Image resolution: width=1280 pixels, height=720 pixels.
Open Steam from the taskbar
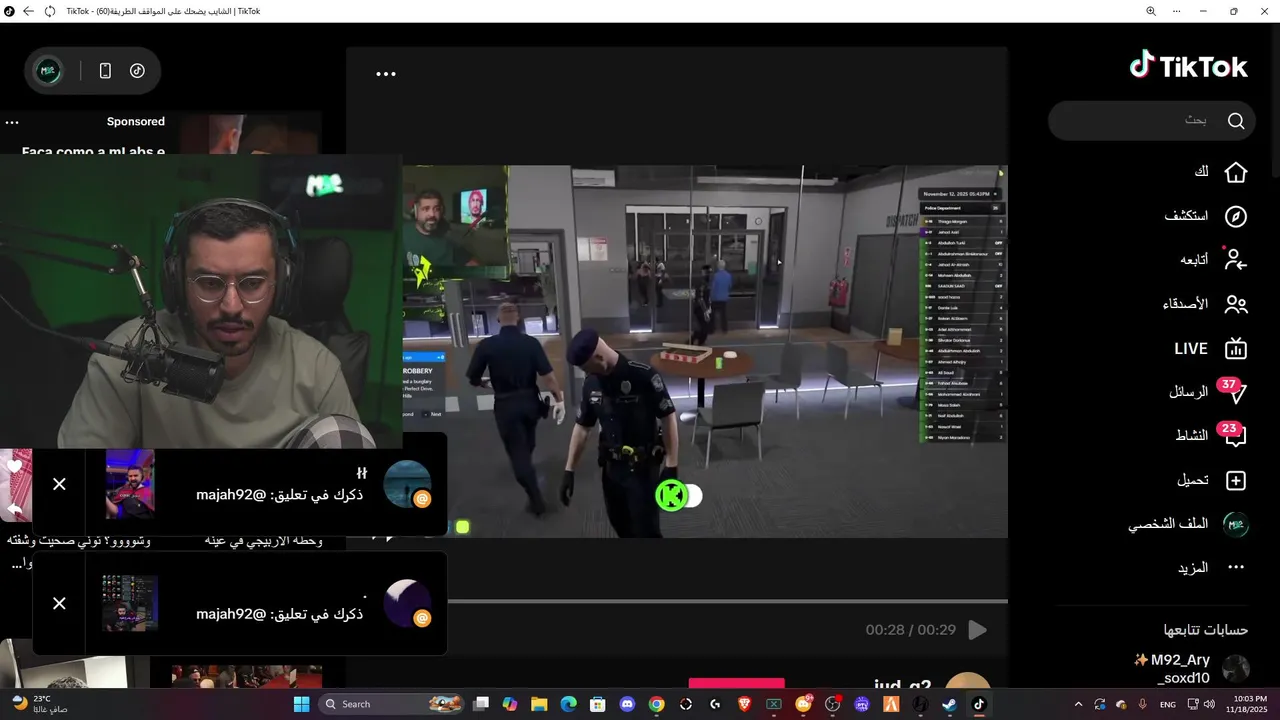[949, 704]
